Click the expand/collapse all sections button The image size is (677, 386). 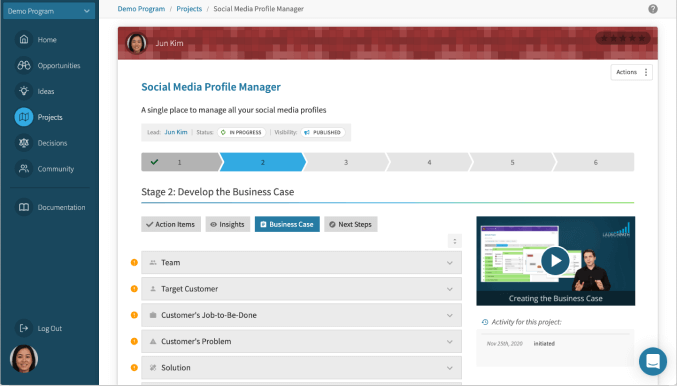[455, 241]
